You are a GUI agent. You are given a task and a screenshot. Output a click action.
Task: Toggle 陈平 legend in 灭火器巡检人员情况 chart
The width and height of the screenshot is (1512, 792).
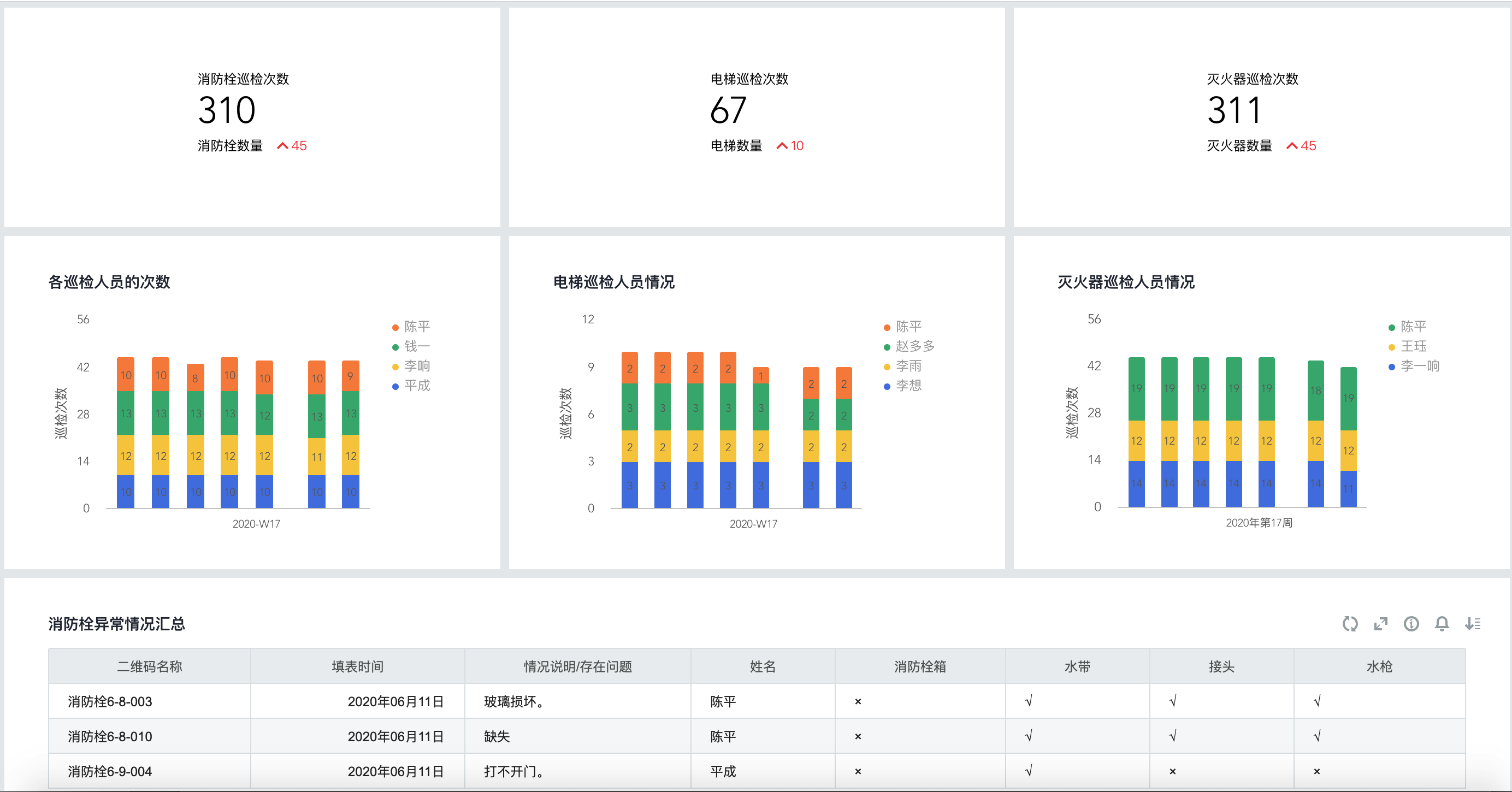(1407, 327)
